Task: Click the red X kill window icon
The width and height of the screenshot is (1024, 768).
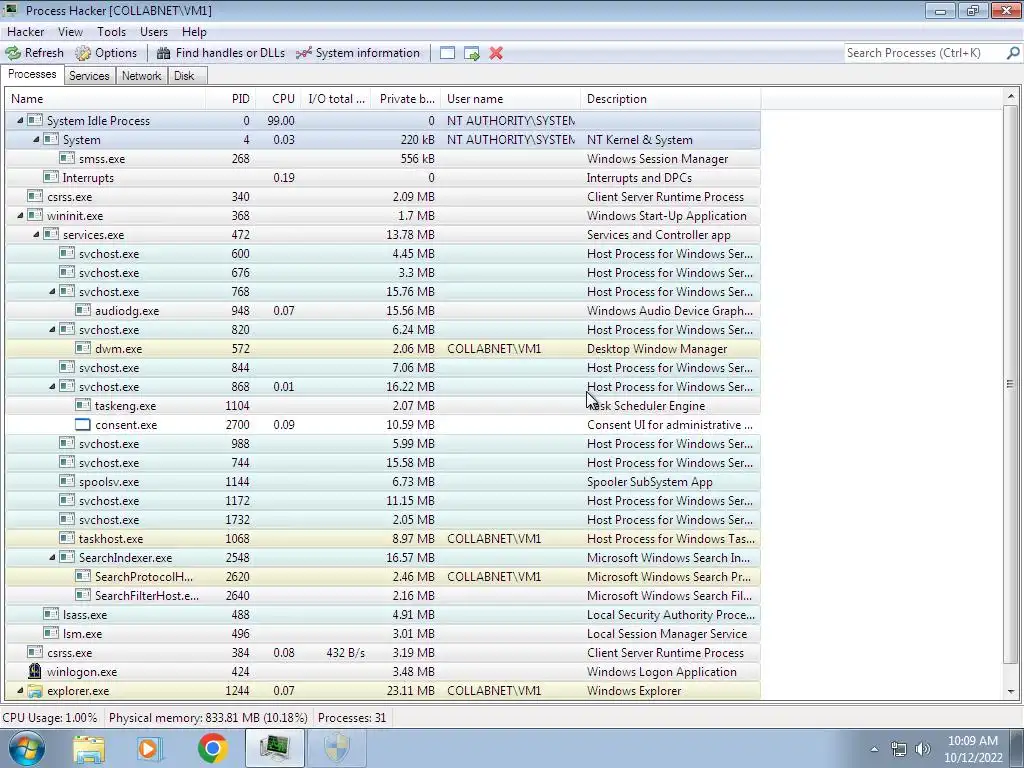Action: pos(496,53)
